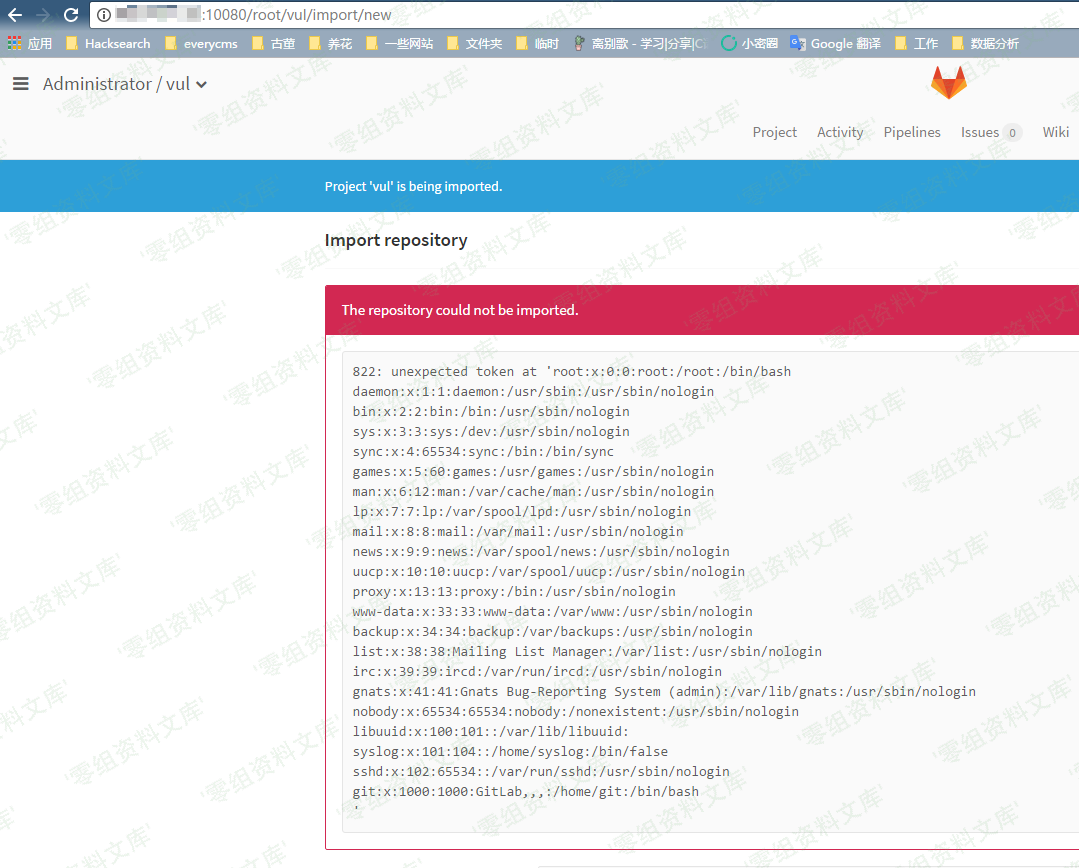Viewport: 1079px width, 868px height.
Task: Open the 工作 bookmark folder
Action: [917, 44]
